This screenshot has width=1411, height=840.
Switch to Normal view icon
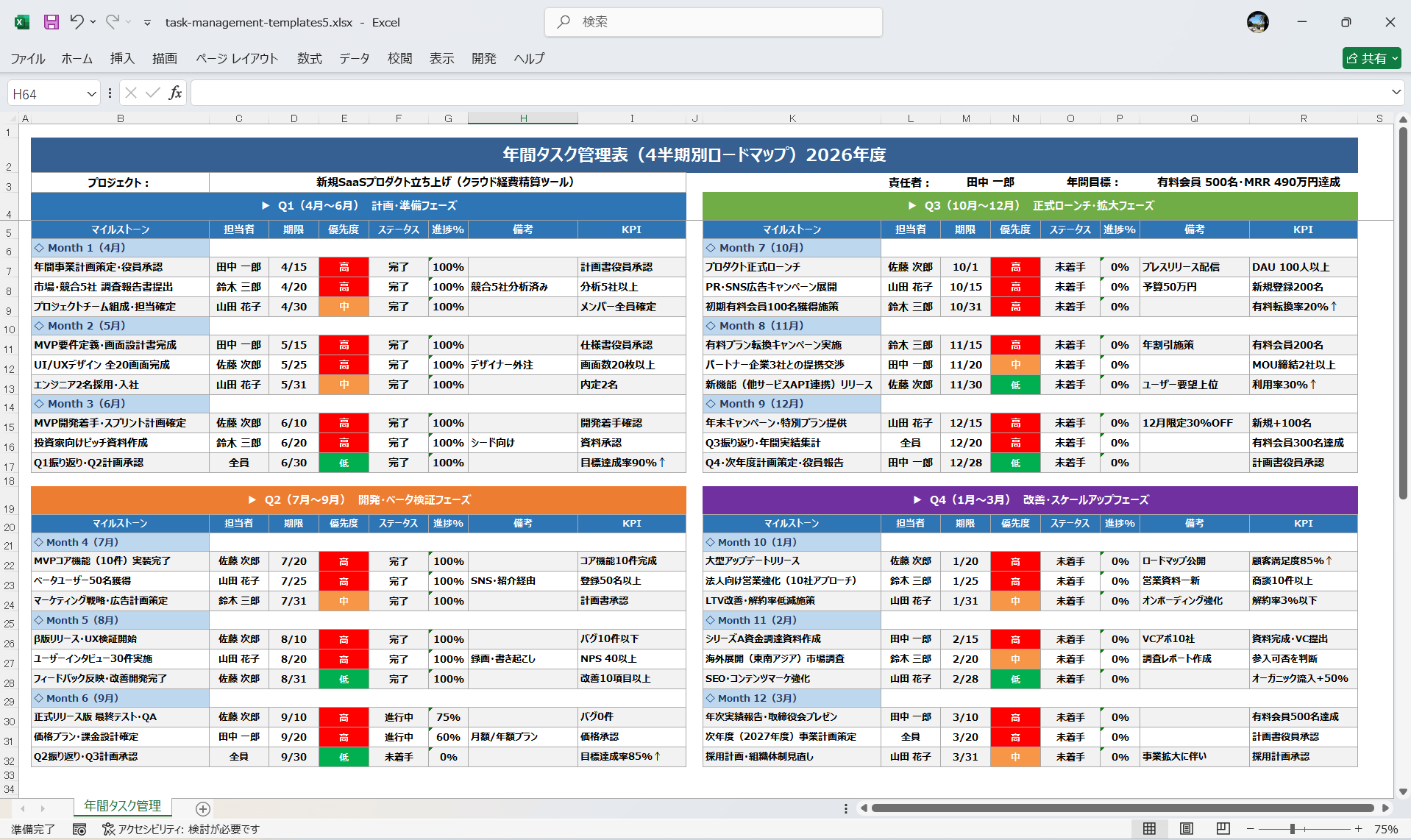tap(1149, 829)
